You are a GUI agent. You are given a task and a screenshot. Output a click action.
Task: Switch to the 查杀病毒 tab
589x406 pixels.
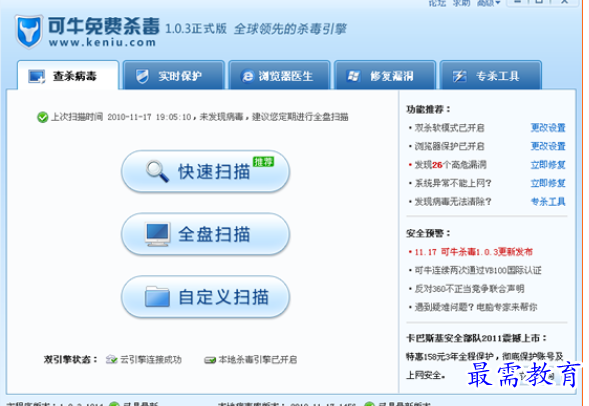coord(68,75)
